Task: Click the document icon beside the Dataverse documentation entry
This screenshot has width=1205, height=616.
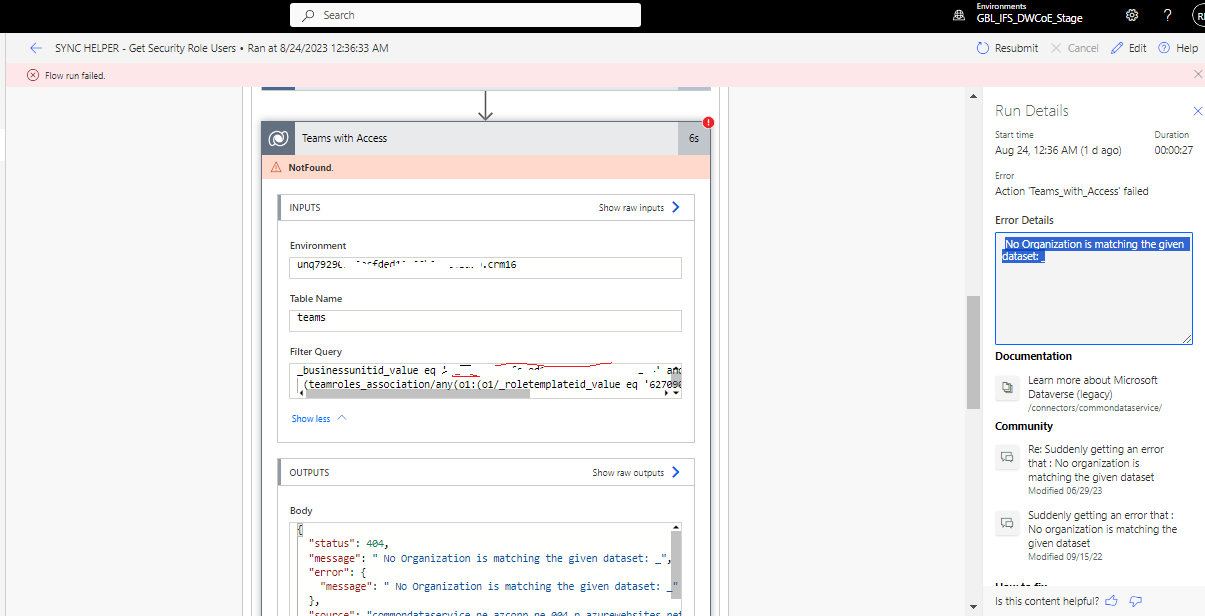Action: click(x=1007, y=388)
